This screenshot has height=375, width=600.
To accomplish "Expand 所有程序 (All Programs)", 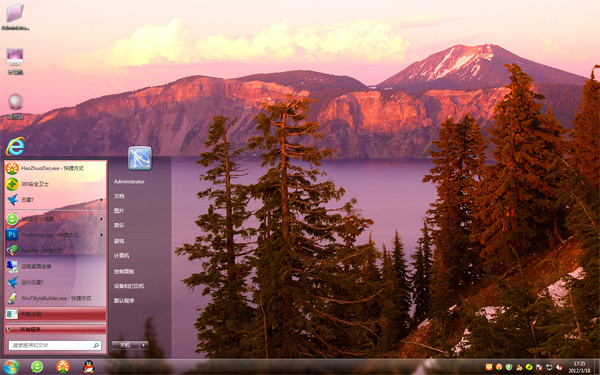I will point(55,329).
